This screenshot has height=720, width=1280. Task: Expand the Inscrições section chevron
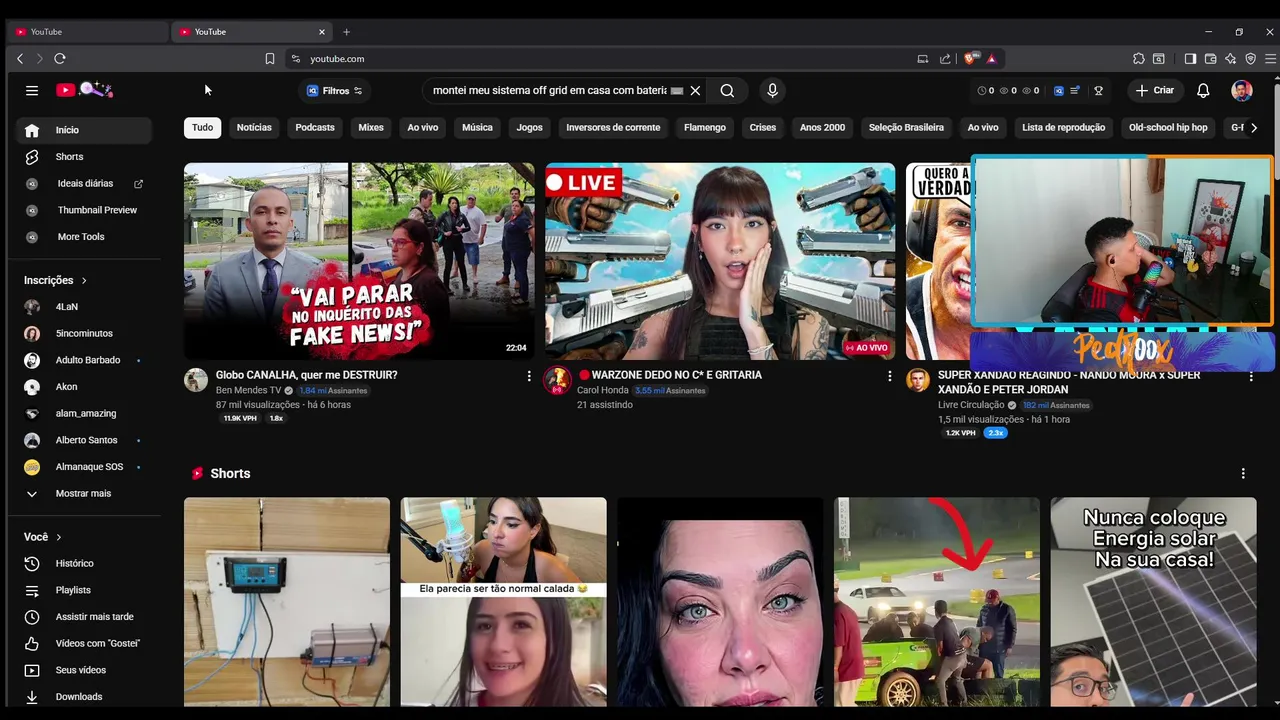[84, 281]
